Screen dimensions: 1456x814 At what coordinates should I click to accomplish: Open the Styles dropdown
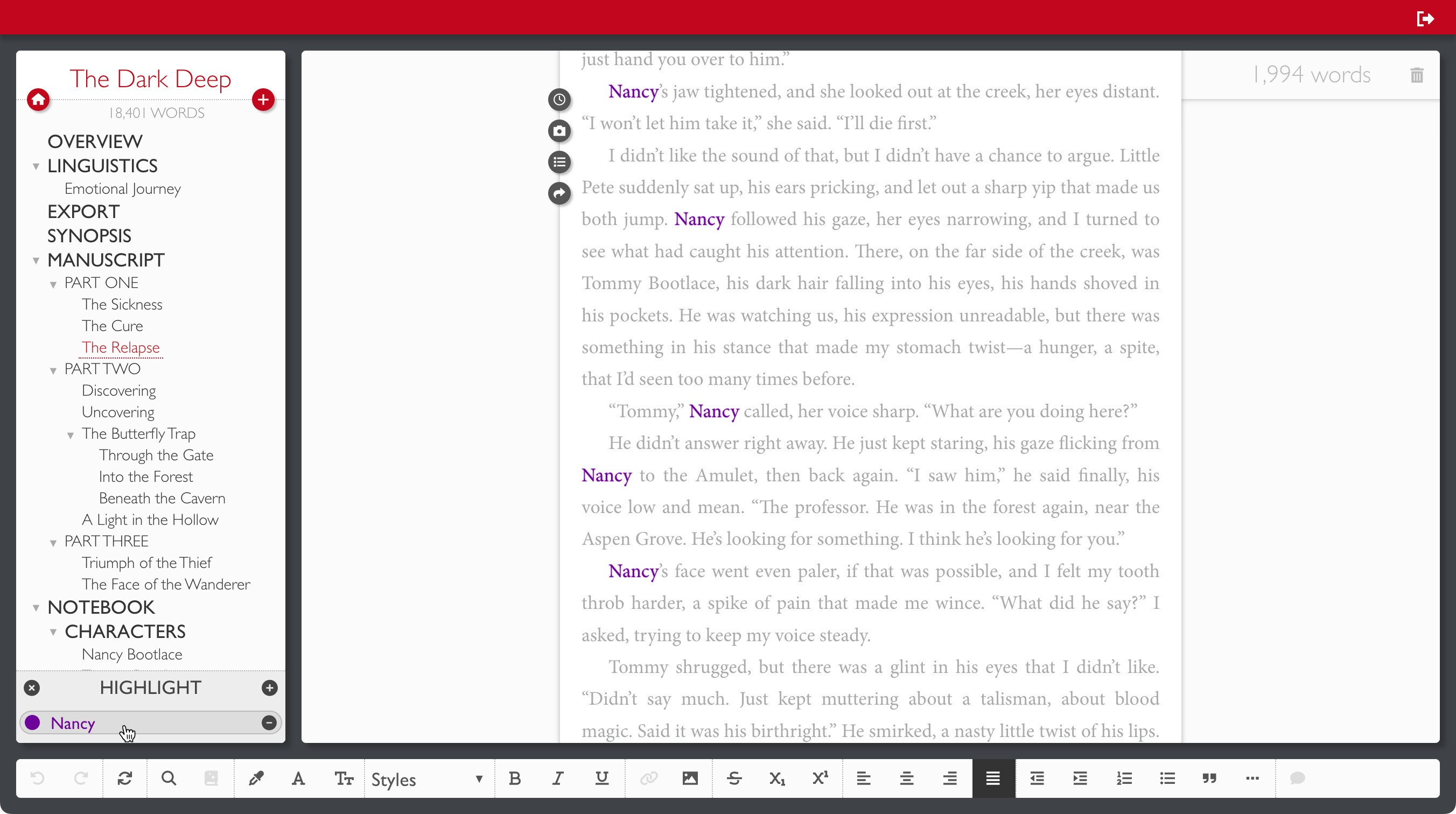point(427,779)
